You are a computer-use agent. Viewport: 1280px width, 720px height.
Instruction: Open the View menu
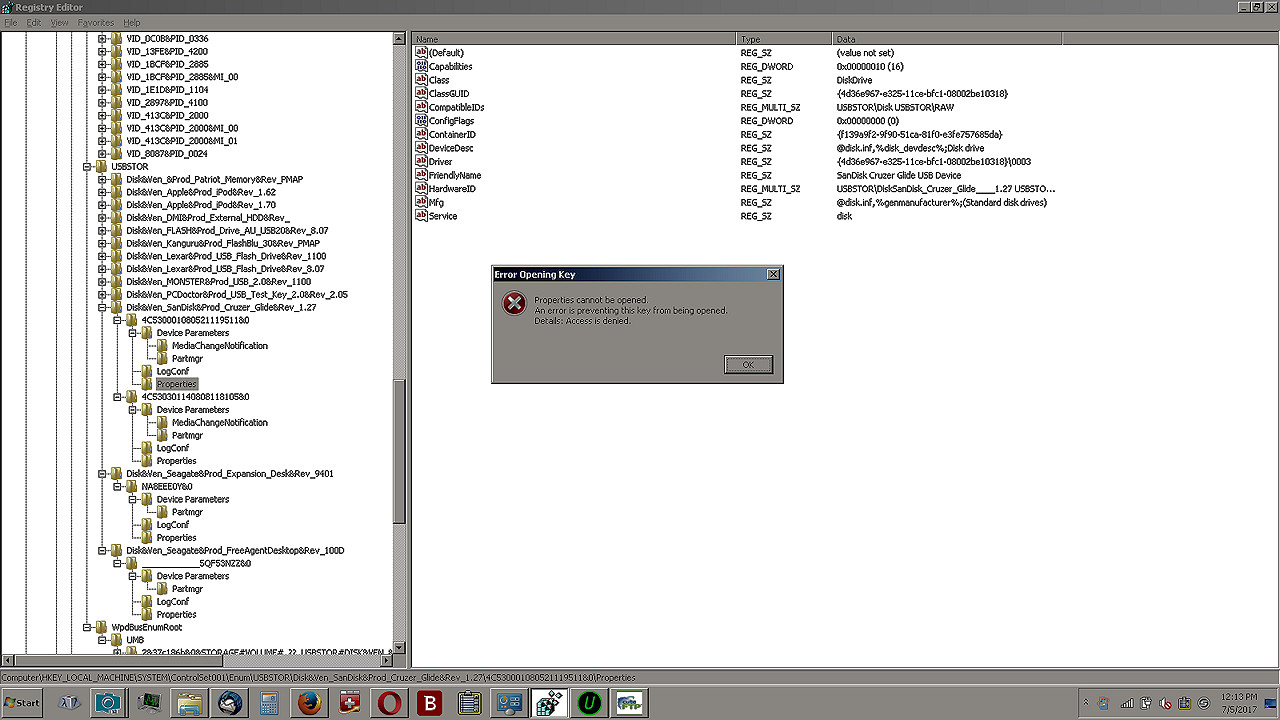[x=59, y=22]
